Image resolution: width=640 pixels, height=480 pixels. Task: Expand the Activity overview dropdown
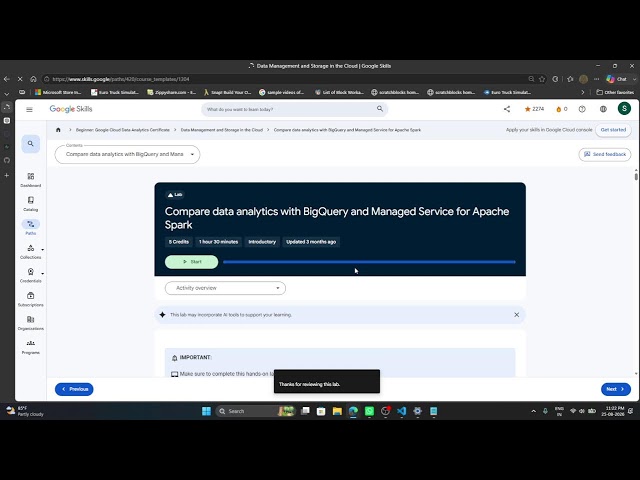click(225, 288)
